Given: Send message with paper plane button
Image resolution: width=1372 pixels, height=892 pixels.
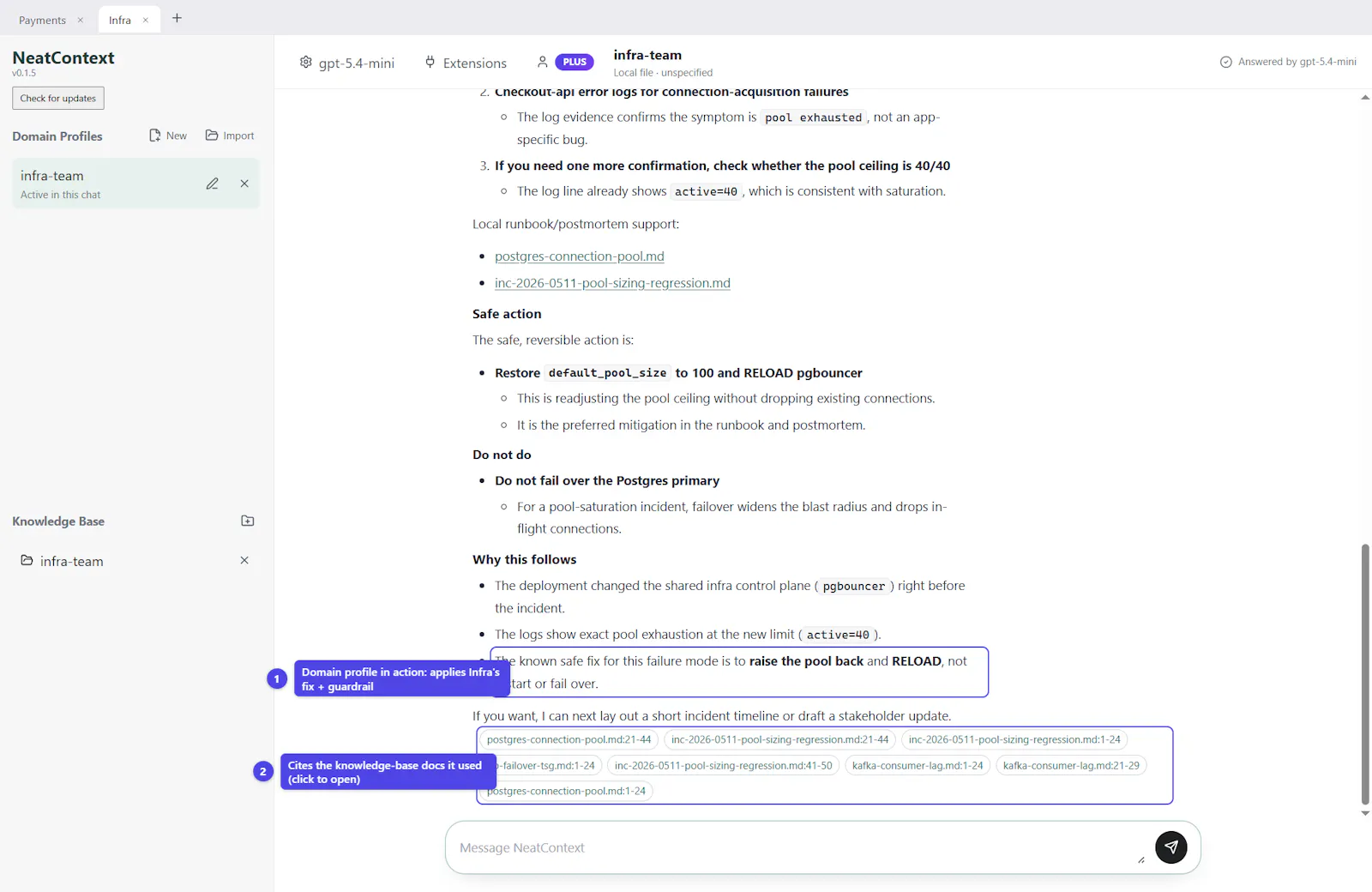Looking at the screenshot, I should point(1170,847).
